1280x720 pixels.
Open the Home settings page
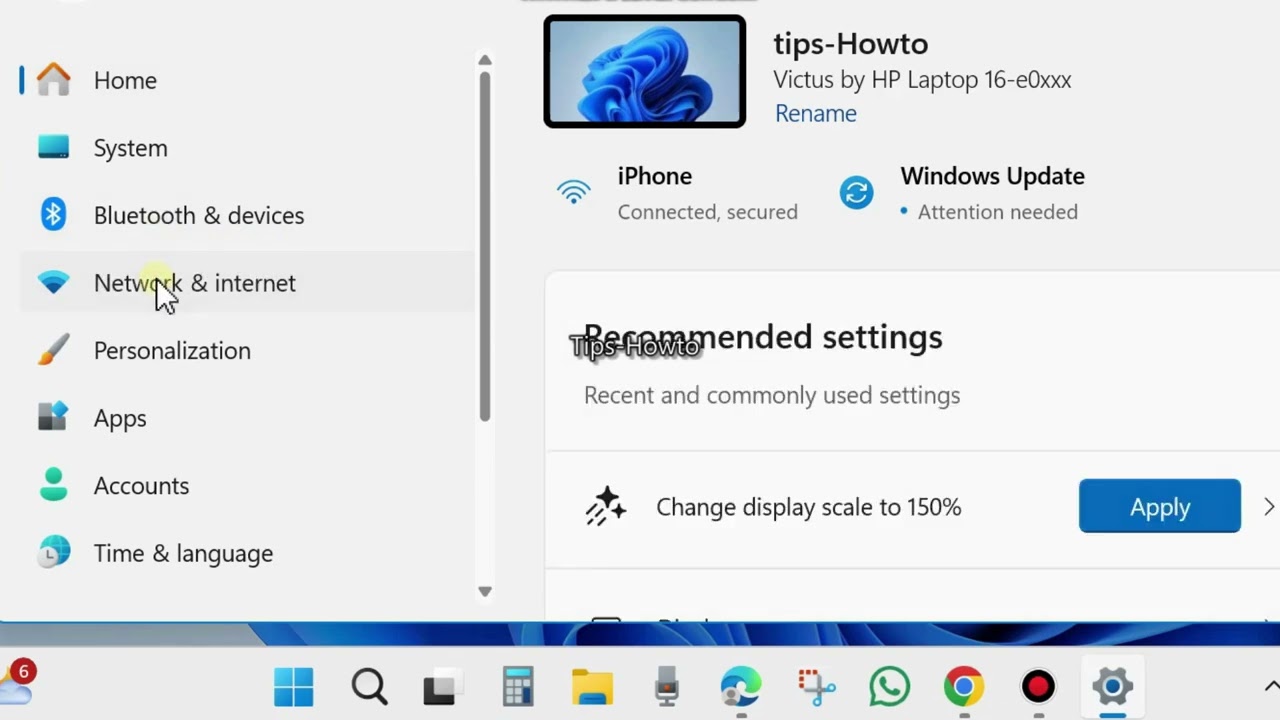(245, 80)
